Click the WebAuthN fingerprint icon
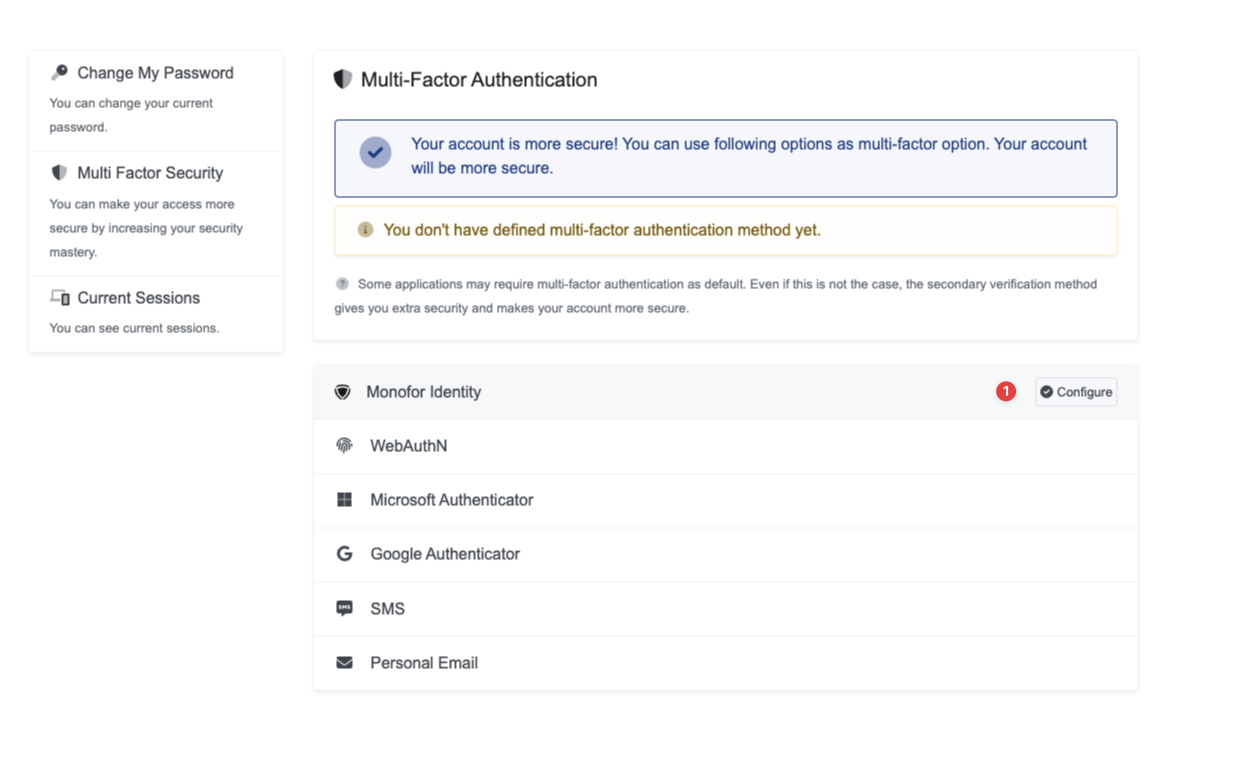This screenshot has height=759, width=1241. 345,446
